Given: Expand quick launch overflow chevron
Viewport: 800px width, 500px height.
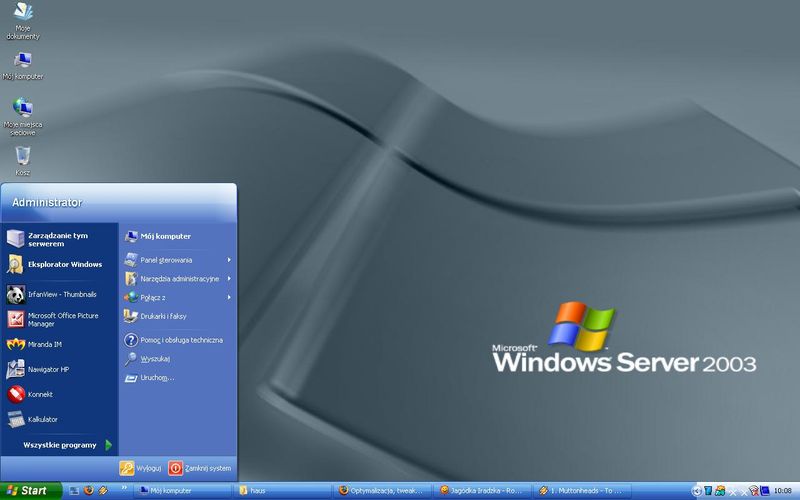Looking at the screenshot, I should 124,488.
